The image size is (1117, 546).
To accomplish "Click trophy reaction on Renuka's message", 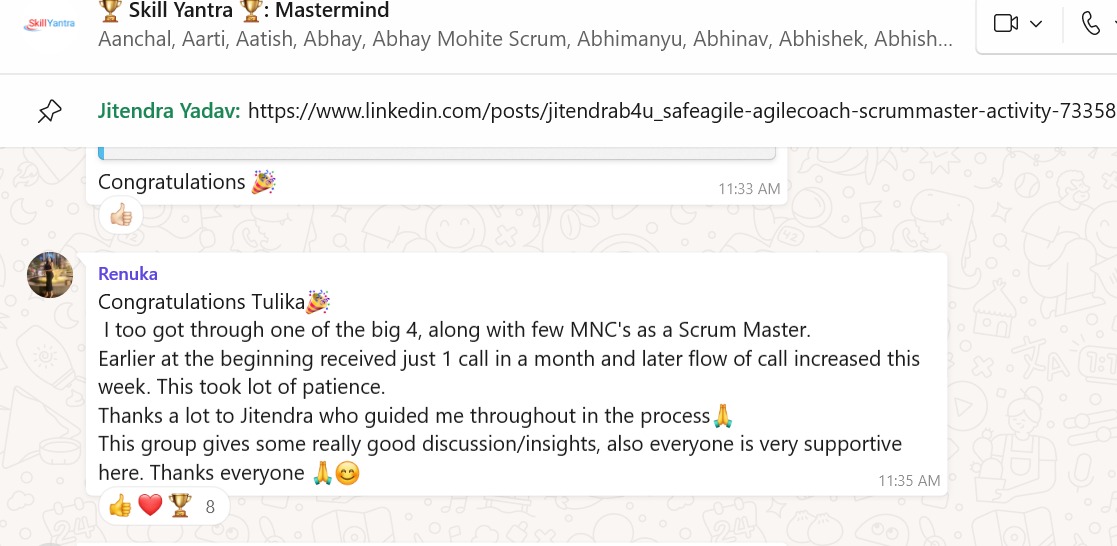I will tap(180, 506).
